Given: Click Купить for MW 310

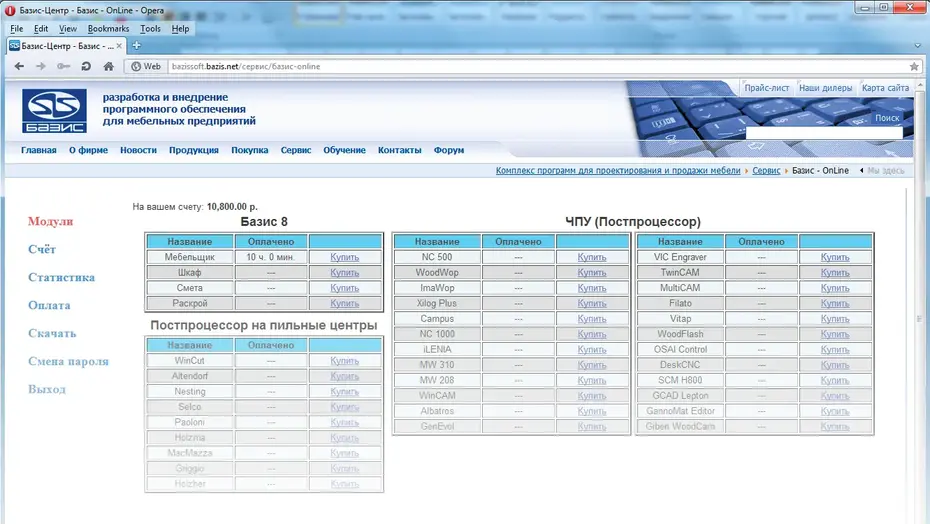Looking at the screenshot, I should pos(592,365).
